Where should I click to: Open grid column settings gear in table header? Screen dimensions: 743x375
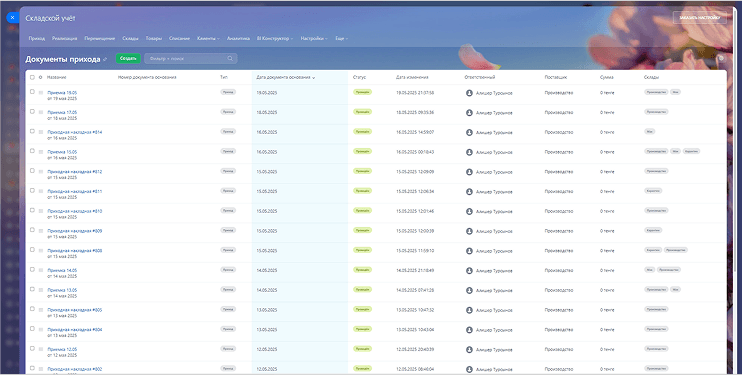(40, 77)
